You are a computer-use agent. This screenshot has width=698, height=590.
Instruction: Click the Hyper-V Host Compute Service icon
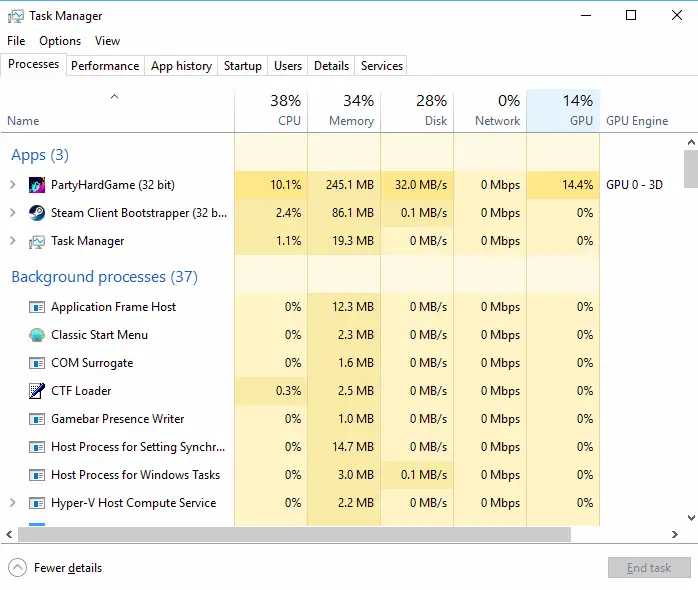[37, 503]
